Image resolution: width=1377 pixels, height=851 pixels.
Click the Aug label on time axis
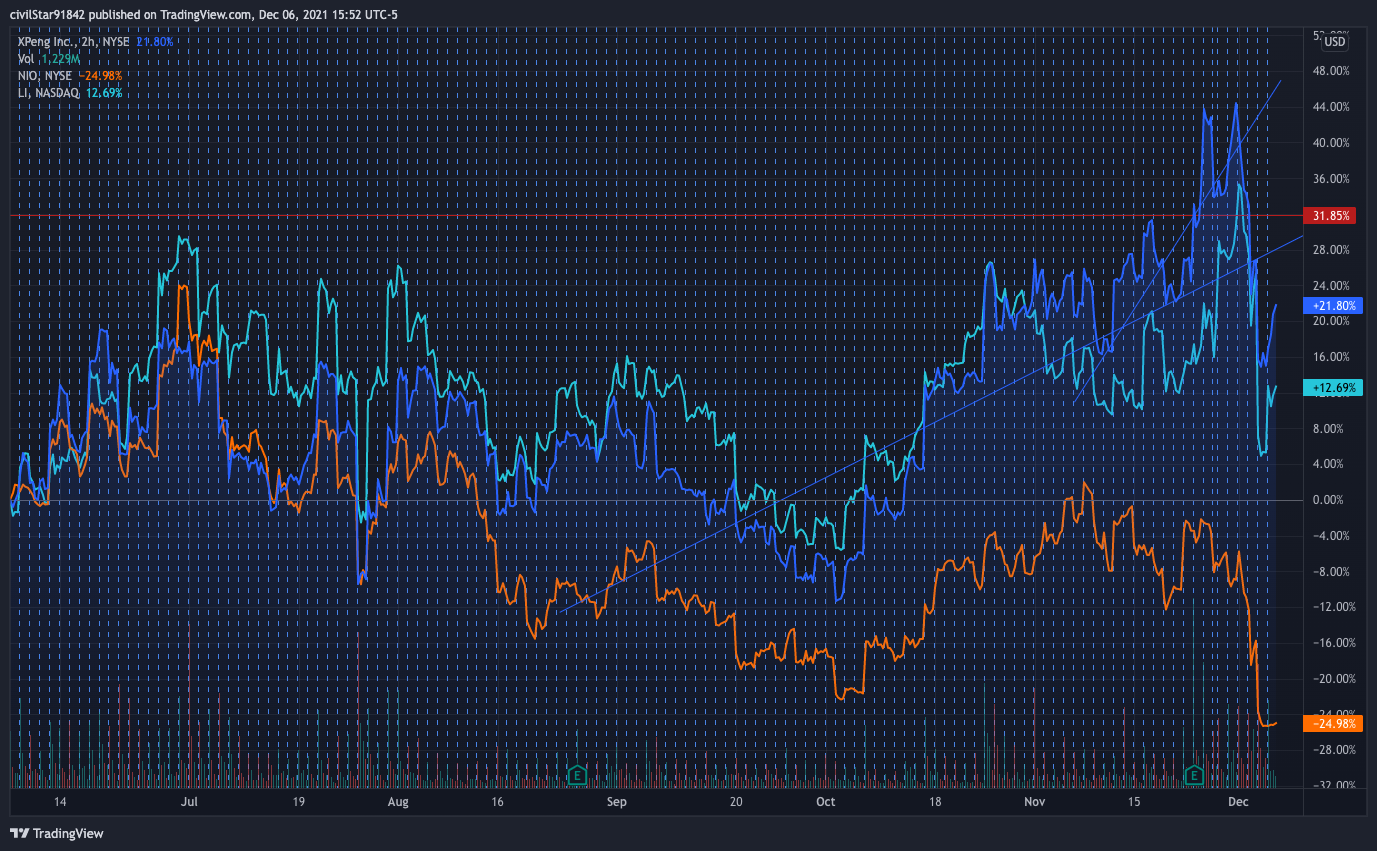[398, 802]
